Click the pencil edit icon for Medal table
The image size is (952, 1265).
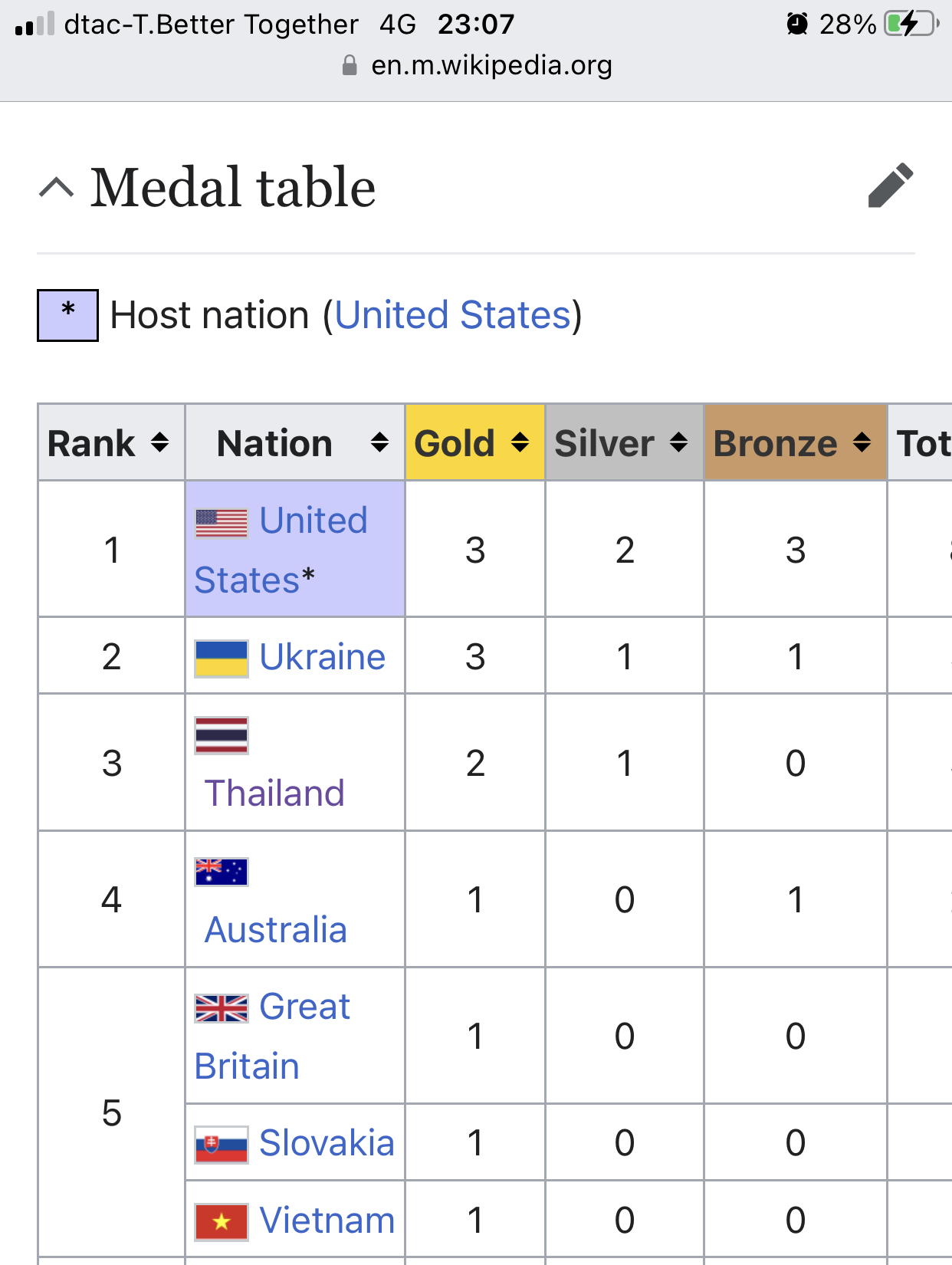click(891, 186)
